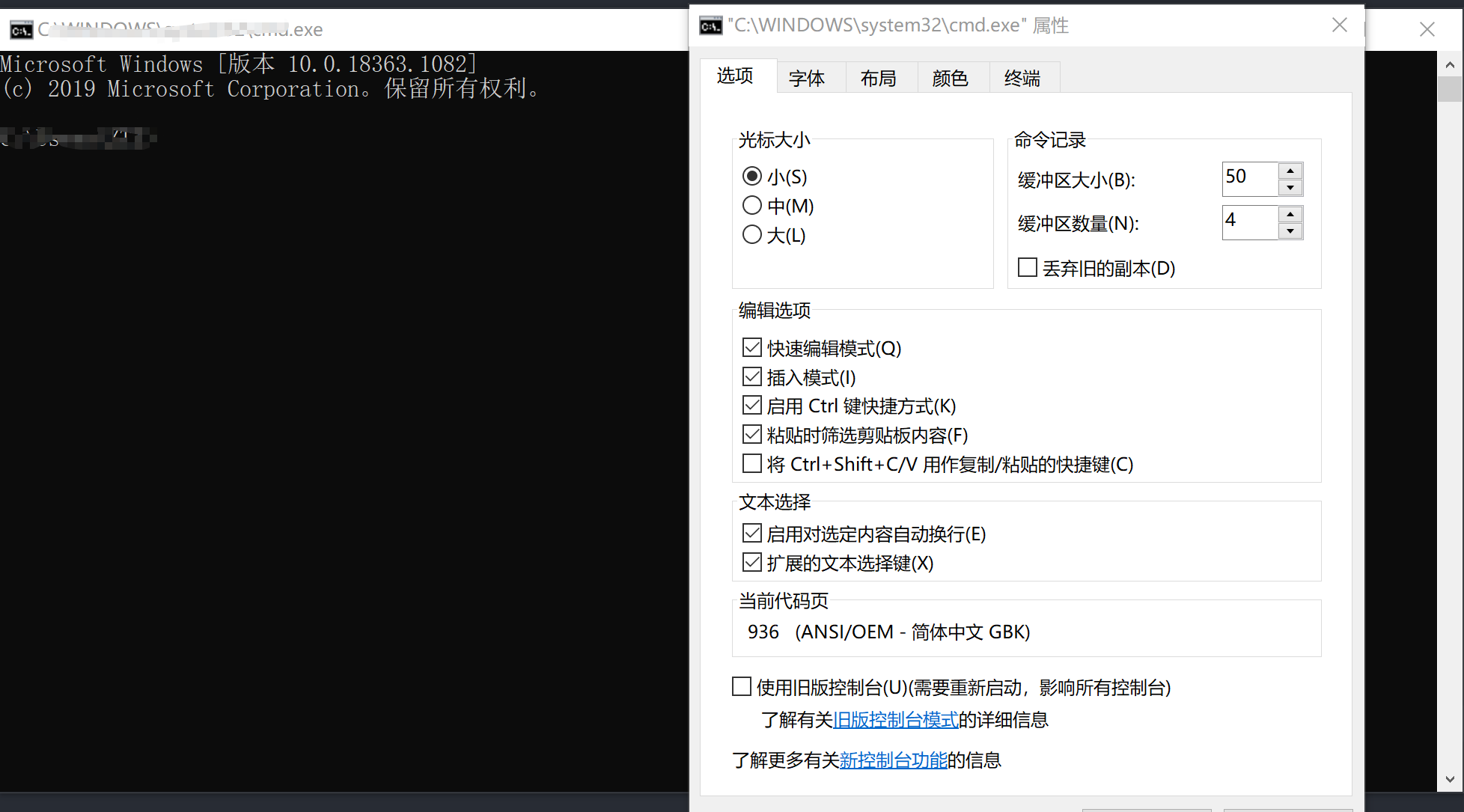The height and width of the screenshot is (812, 1464).
Task: Enable 丢弃旧的副本(D) checkbox
Action: click(x=1028, y=267)
